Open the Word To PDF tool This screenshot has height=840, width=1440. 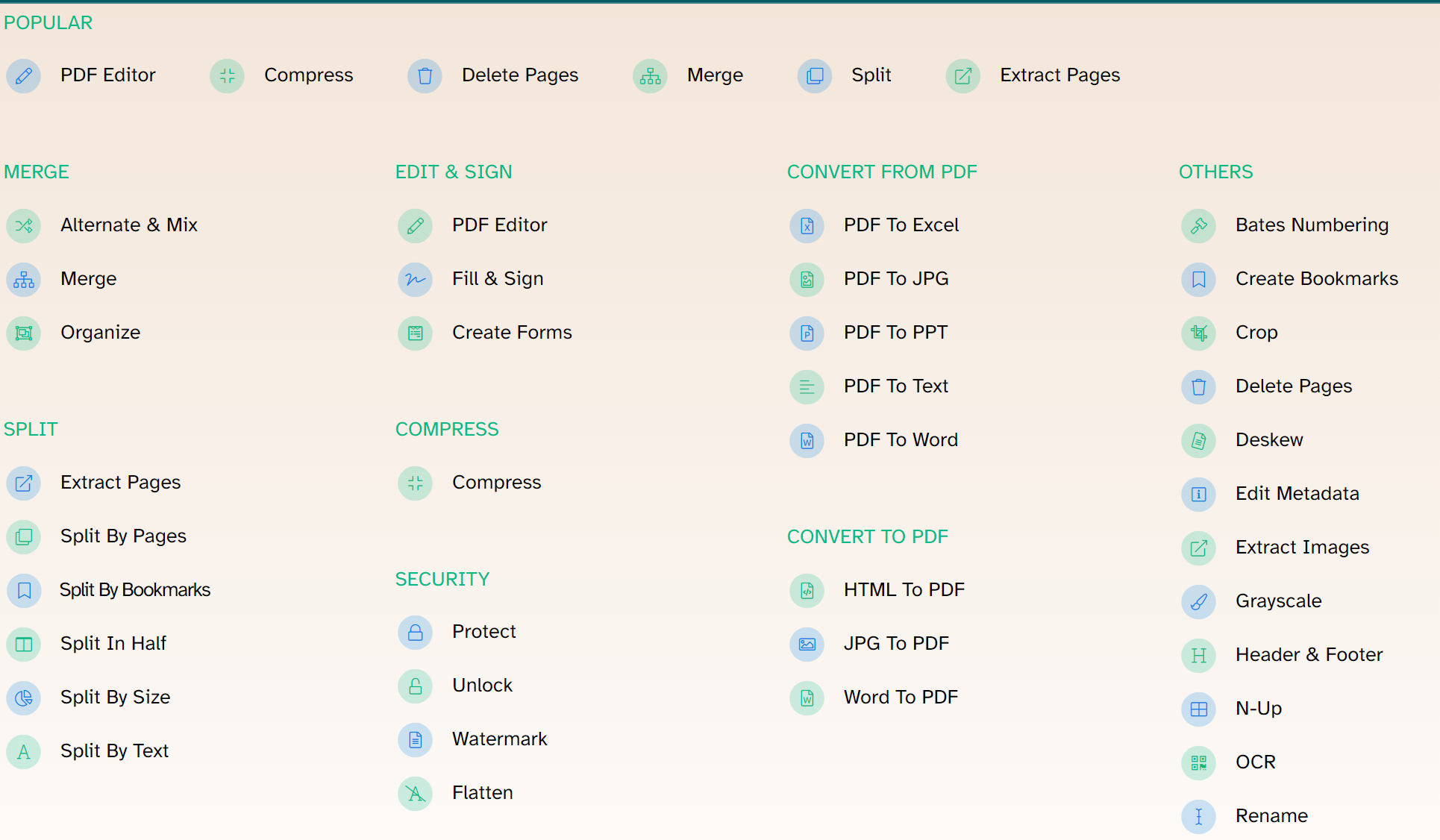point(900,698)
